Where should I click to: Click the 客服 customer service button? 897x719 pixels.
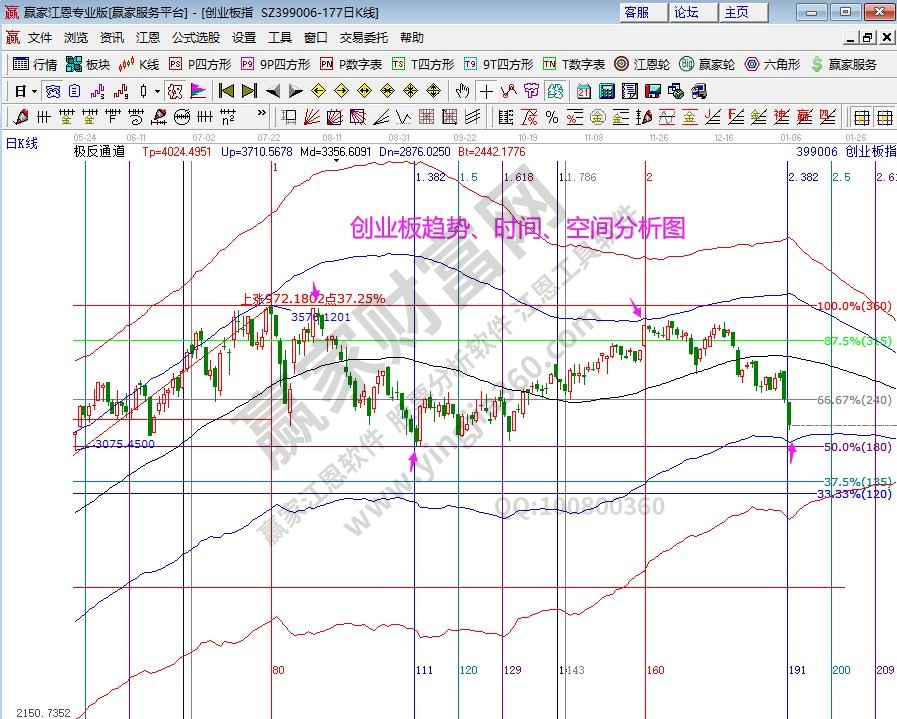pos(637,12)
